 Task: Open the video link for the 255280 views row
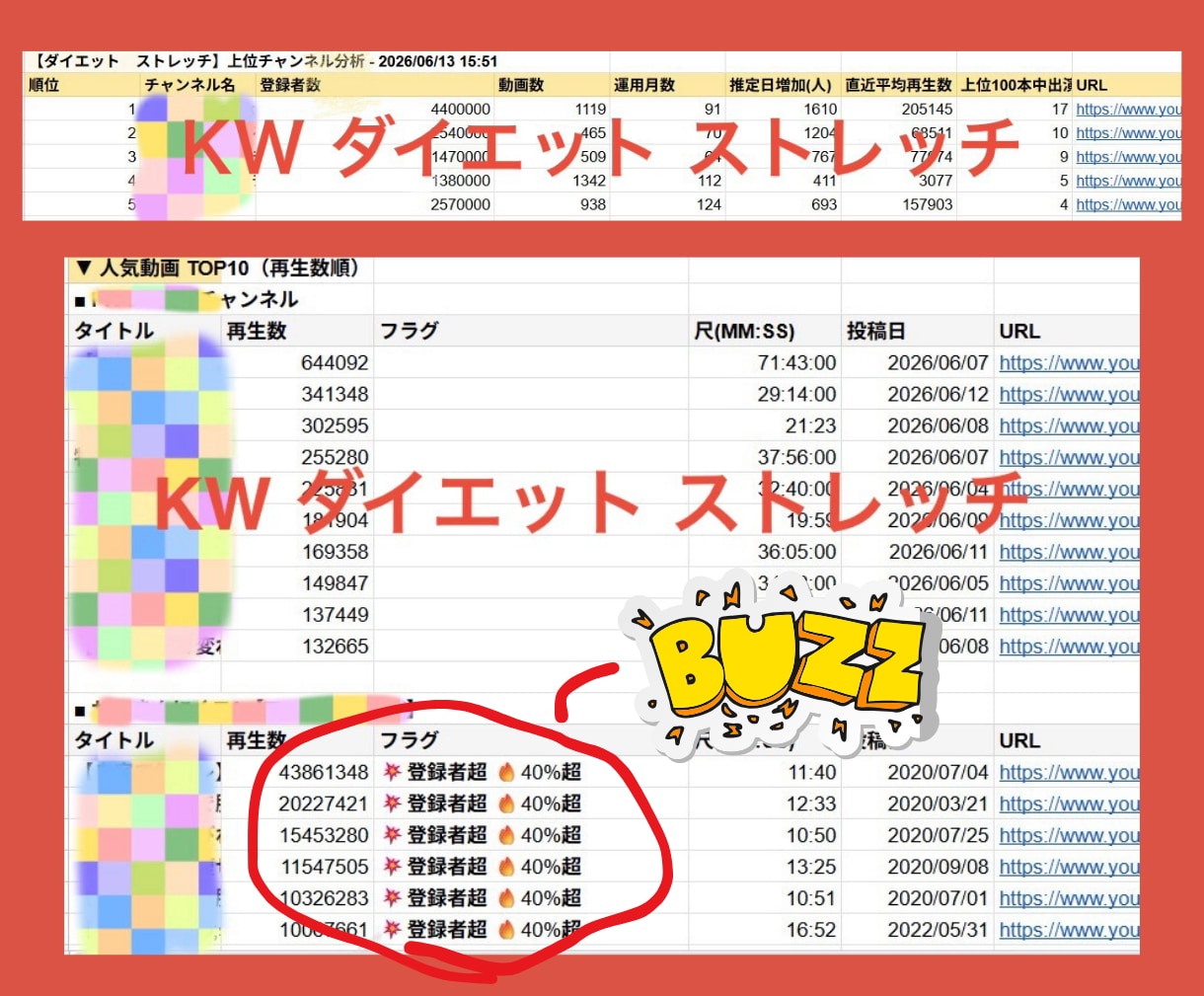[x=1069, y=458]
